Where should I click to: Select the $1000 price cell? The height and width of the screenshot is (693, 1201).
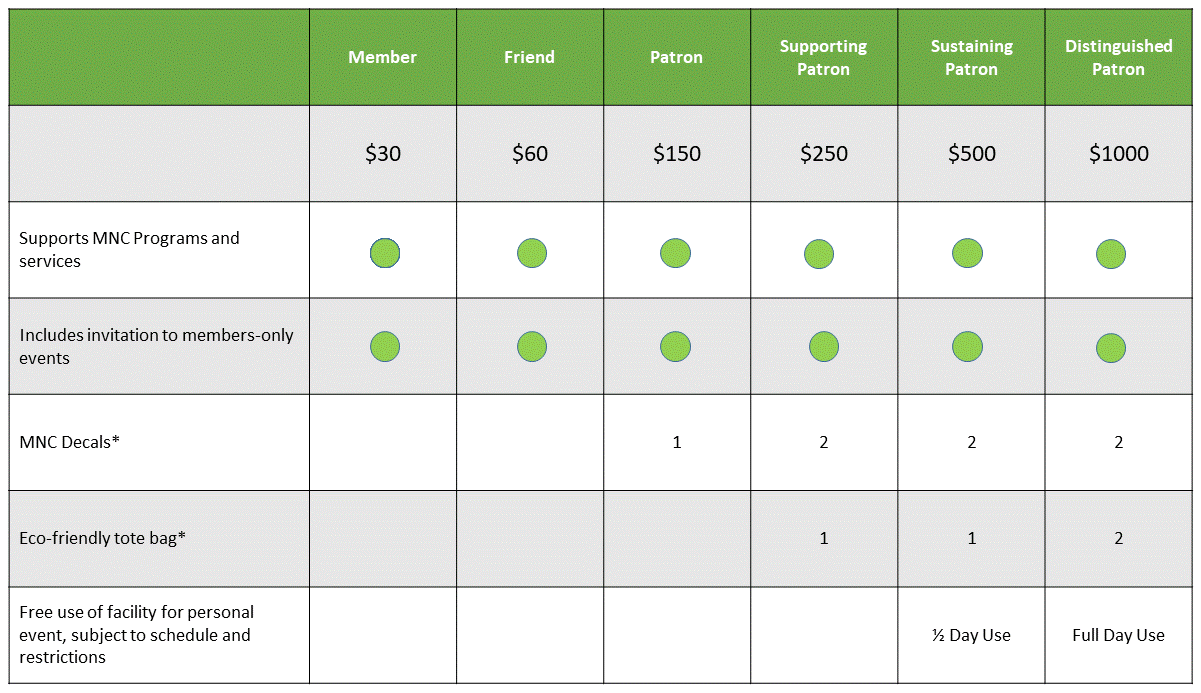point(1118,153)
